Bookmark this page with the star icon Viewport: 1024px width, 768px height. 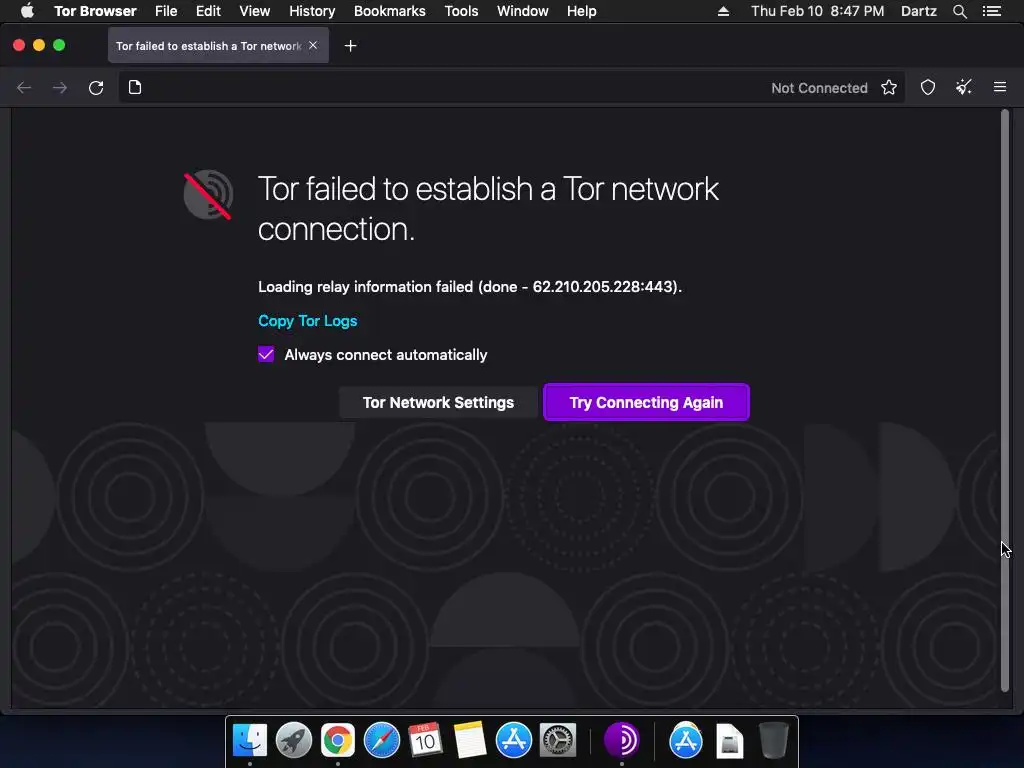(889, 88)
